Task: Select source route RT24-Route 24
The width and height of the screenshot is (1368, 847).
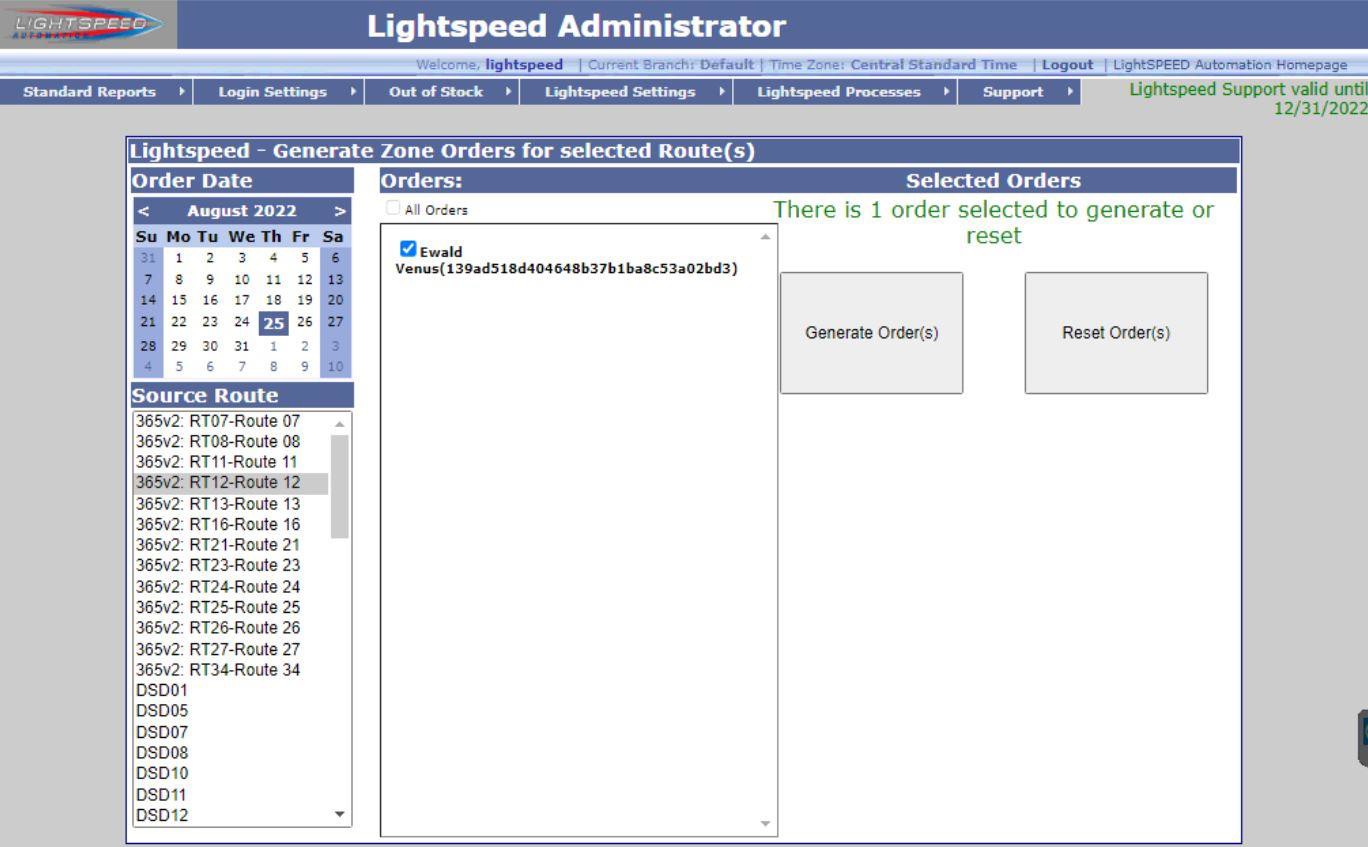Action: tap(232, 587)
